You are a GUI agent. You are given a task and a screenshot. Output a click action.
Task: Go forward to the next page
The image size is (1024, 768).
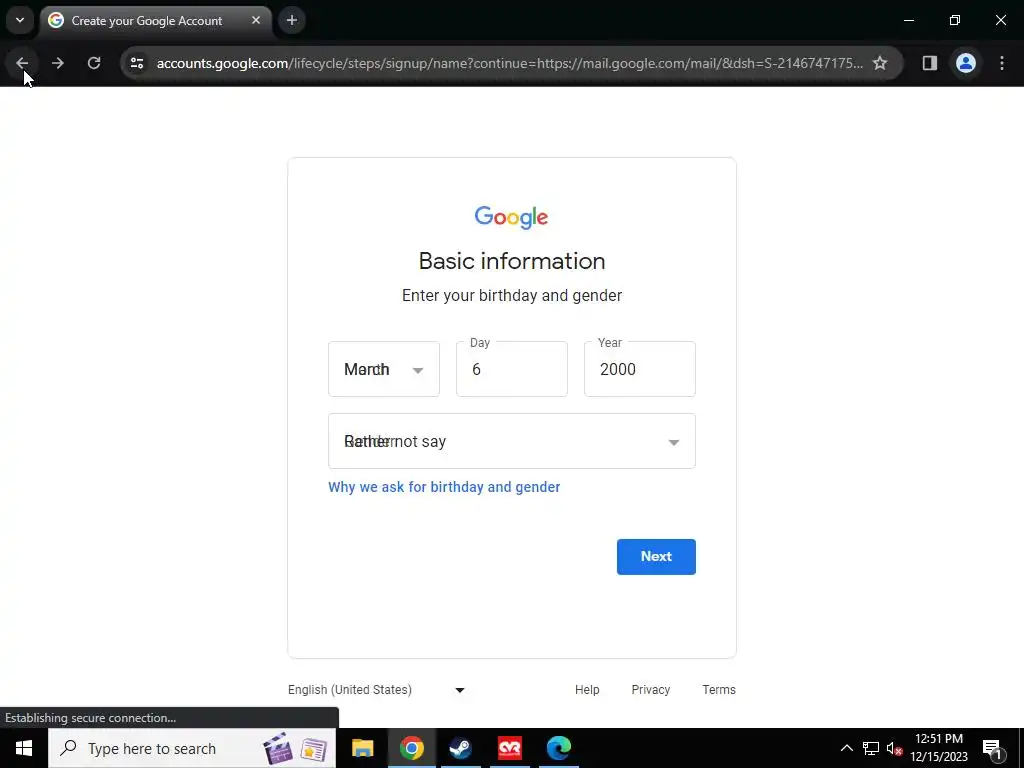(57, 63)
